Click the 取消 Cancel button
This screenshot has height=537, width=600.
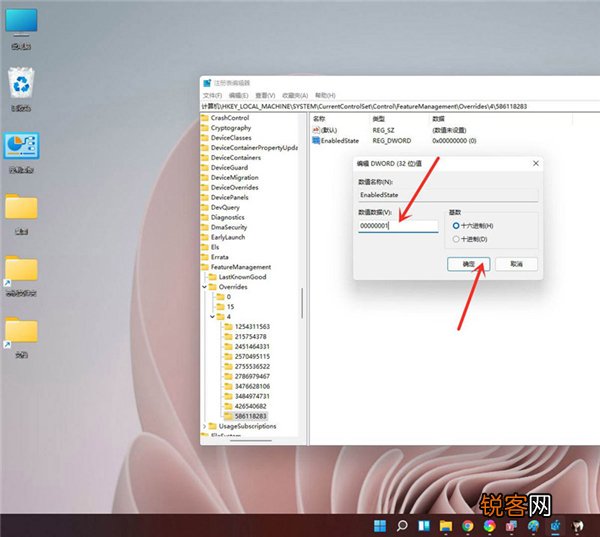(x=516, y=264)
